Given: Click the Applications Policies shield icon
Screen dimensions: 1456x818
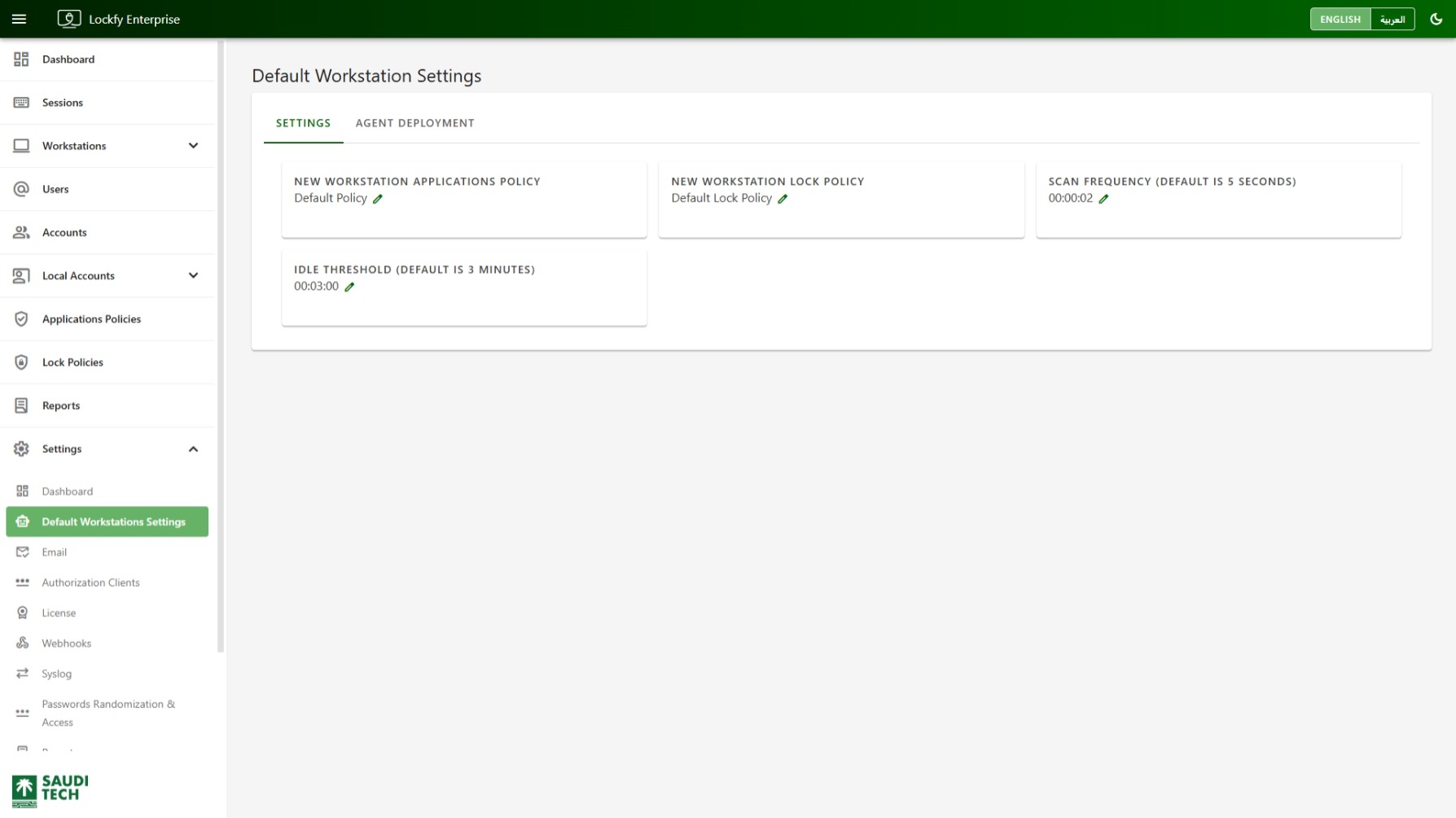Looking at the screenshot, I should click(x=21, y=319).
